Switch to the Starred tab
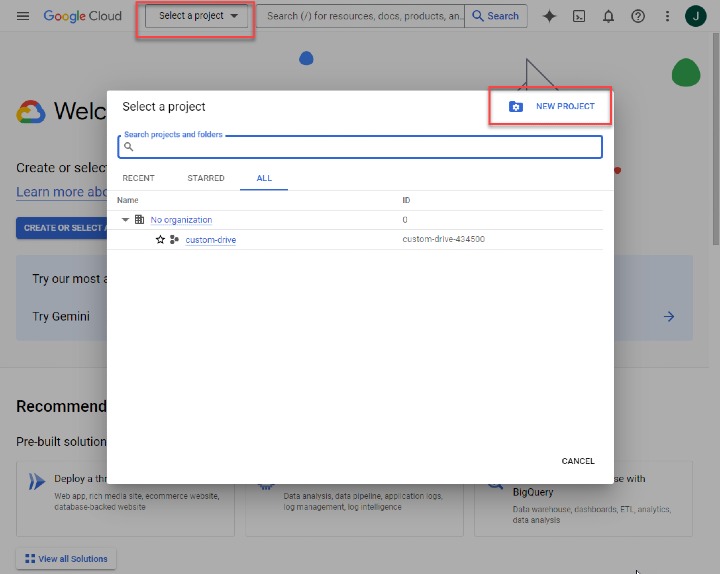 point(206,178)
